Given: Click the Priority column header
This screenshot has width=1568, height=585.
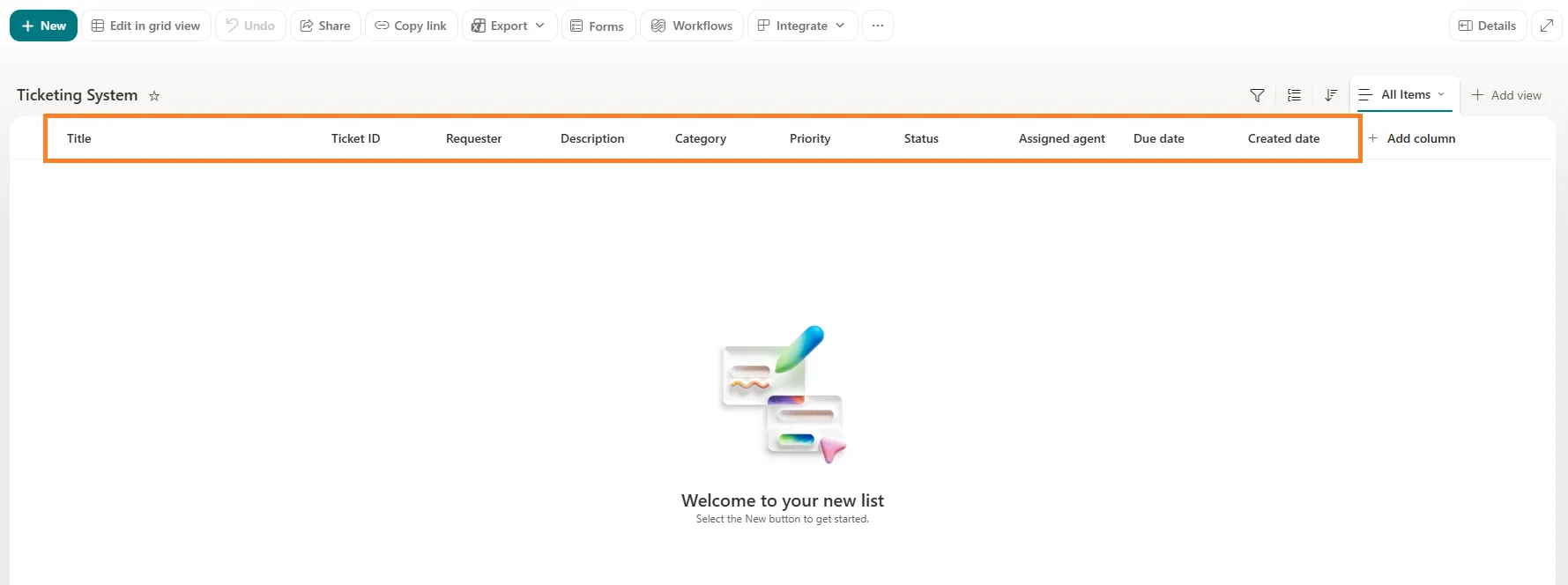Looking at the screenshot, I should coord(810,138).
